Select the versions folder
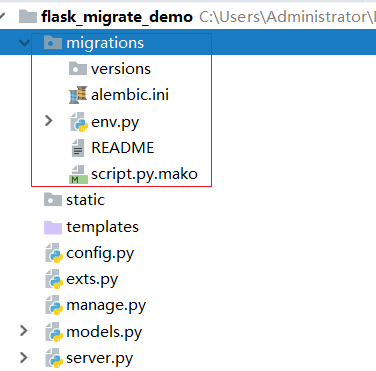This screenshot has height=371, width=376. pyautogui.click(x=121, y=69)
